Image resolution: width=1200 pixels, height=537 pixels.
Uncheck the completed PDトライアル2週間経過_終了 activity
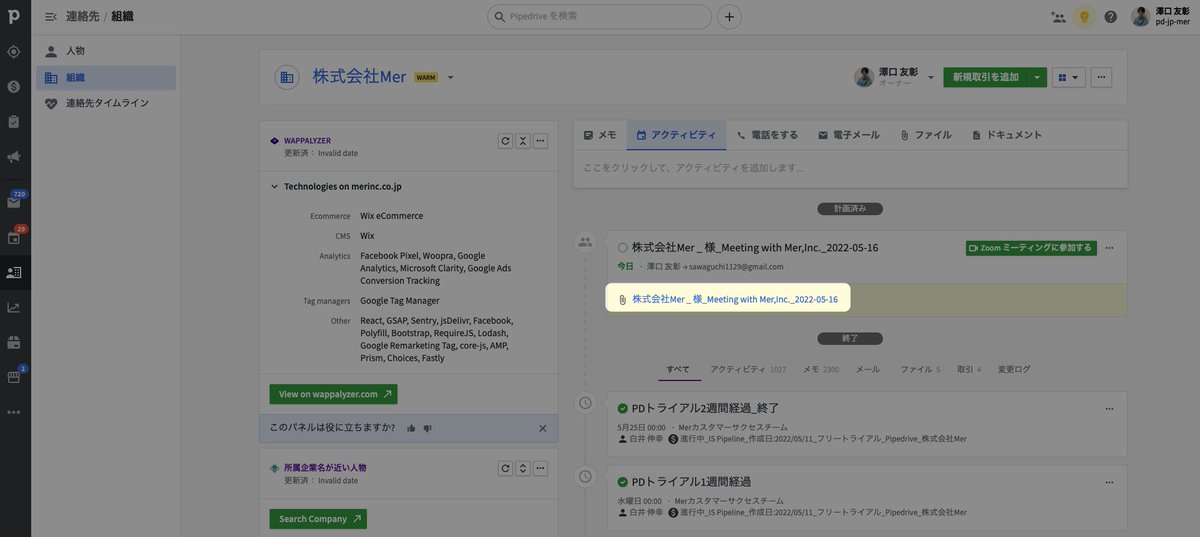pyautogui.click(x=623, y=408)
